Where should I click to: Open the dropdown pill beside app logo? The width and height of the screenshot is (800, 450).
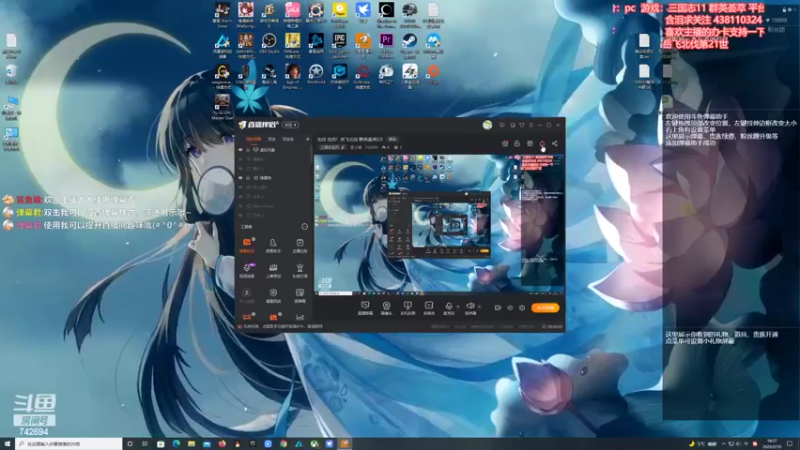click(291, 125)
